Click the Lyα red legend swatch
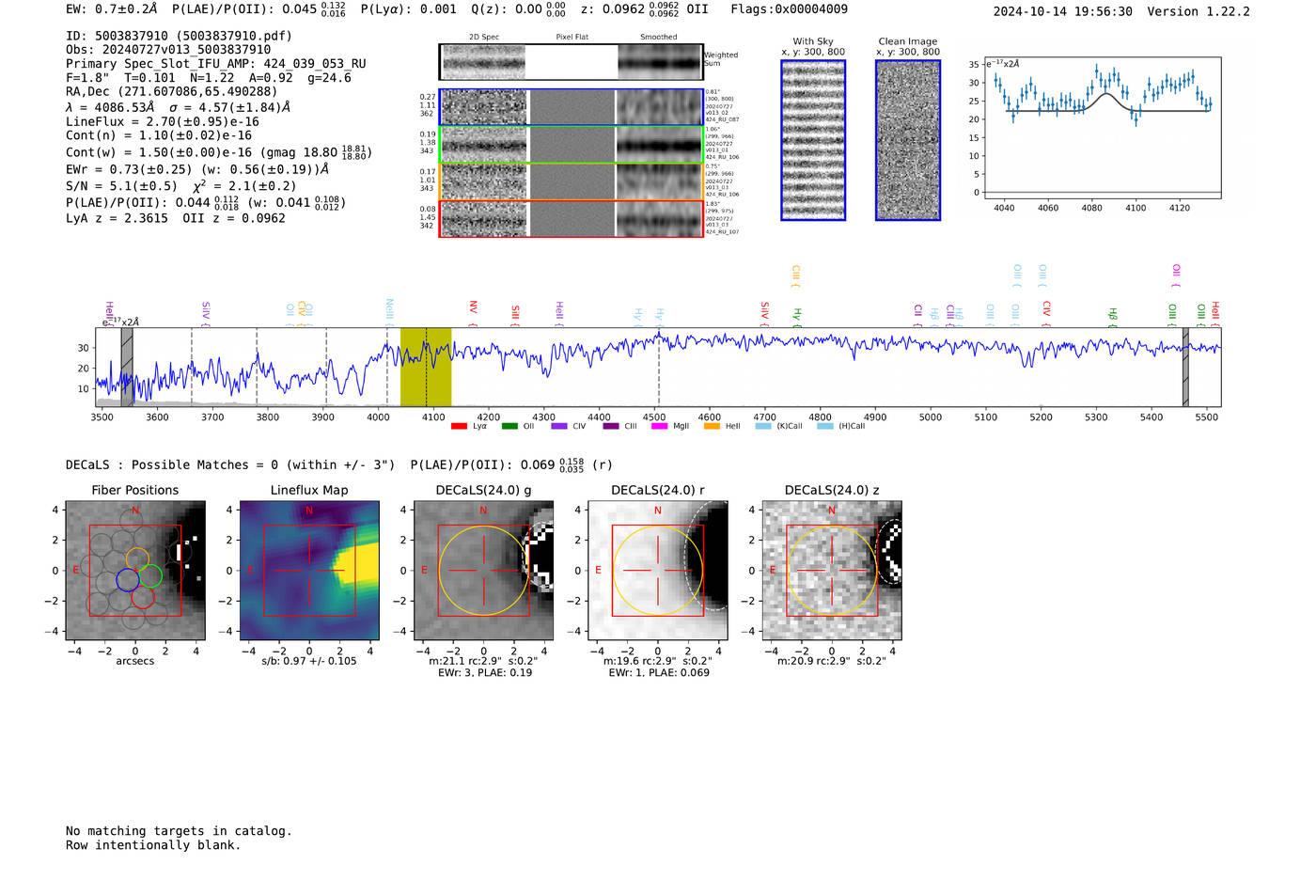Image resolution: width=1316 pixels, height=896 pixels. click(459, 426)
